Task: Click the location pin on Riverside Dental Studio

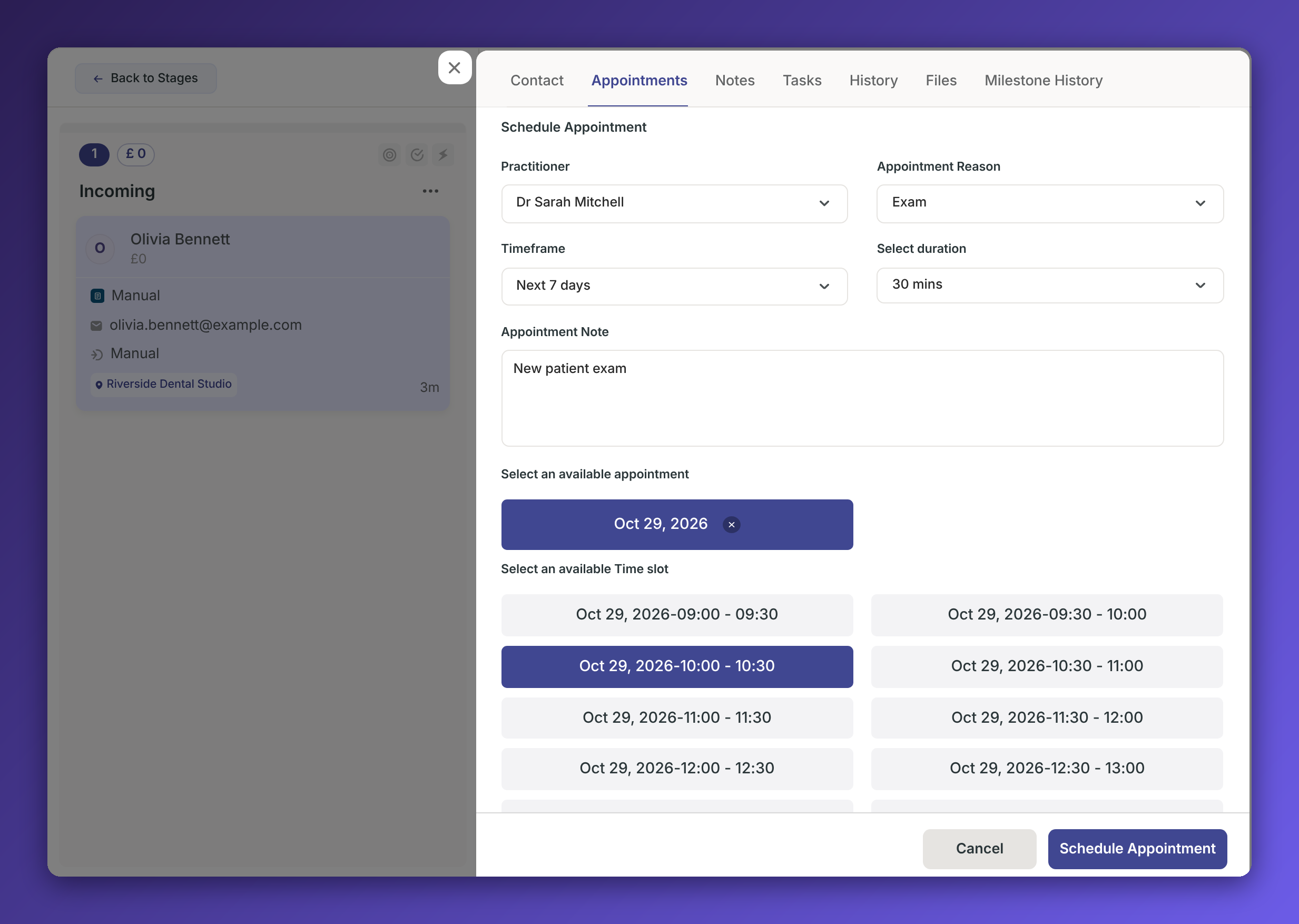Action: pos(99,385)
